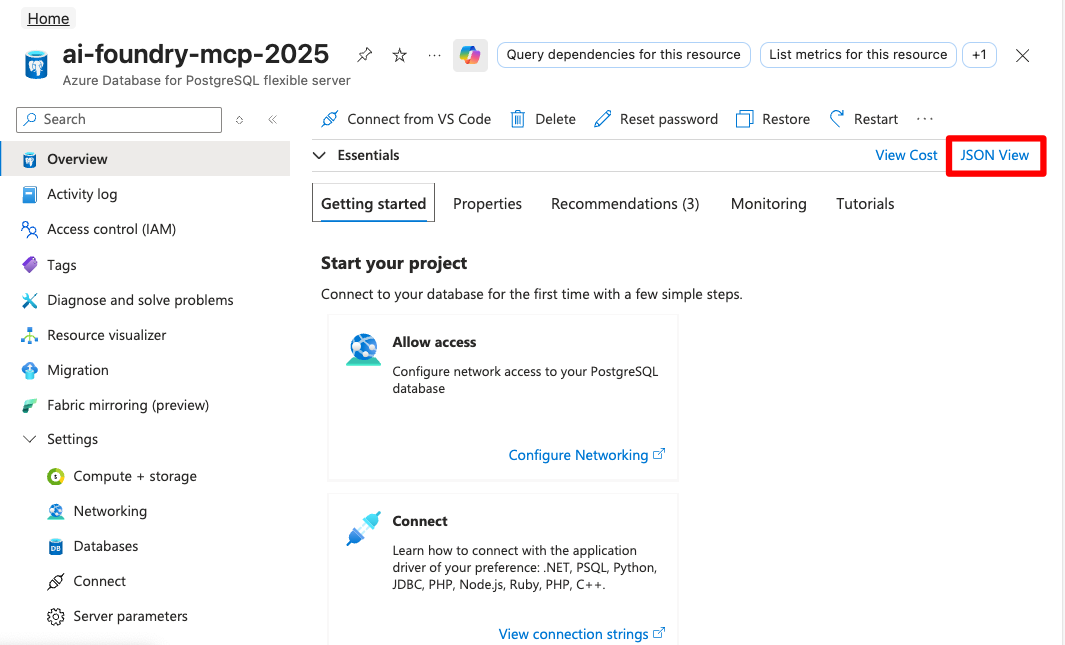Switch to the Properties tab
1065x645 pixels.
[487, 203]
